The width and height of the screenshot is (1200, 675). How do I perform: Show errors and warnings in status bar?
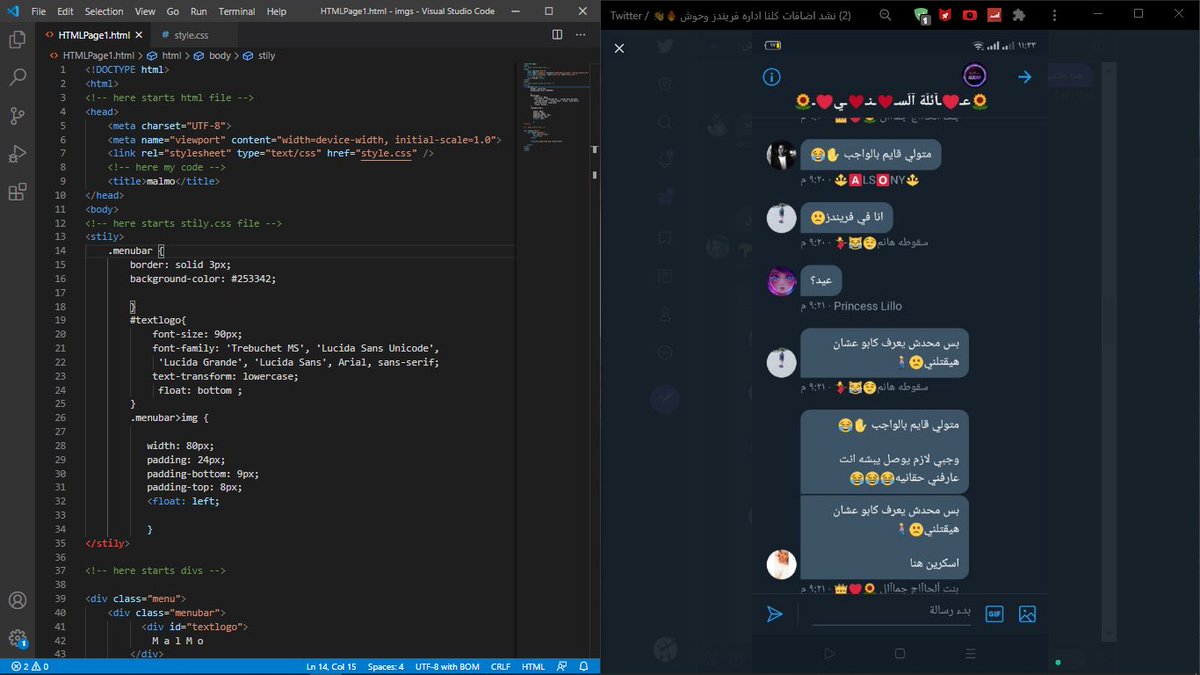(x=28, y=666)
